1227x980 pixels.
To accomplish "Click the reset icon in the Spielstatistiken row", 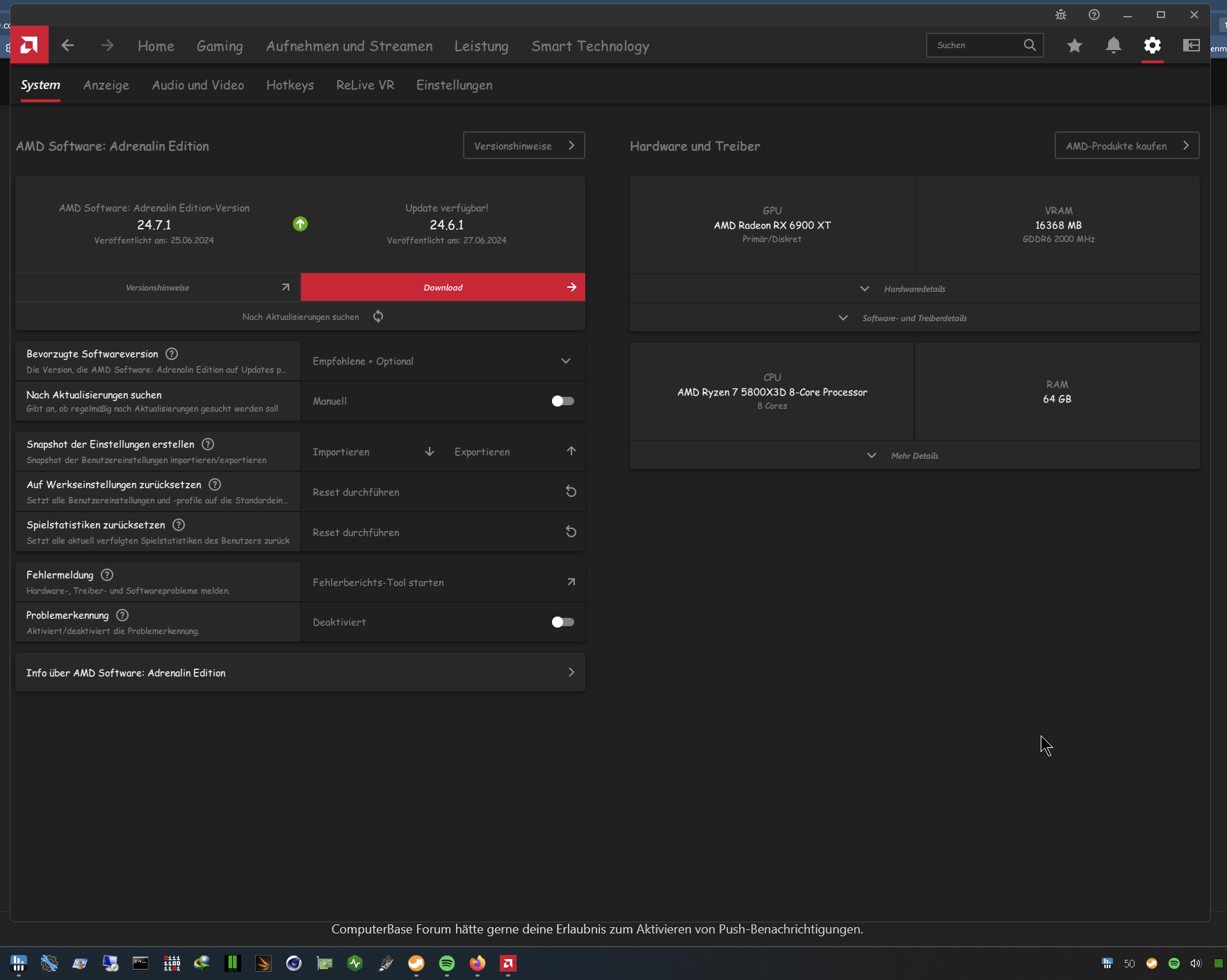I will pyautogui.click(x=571, y=532).
